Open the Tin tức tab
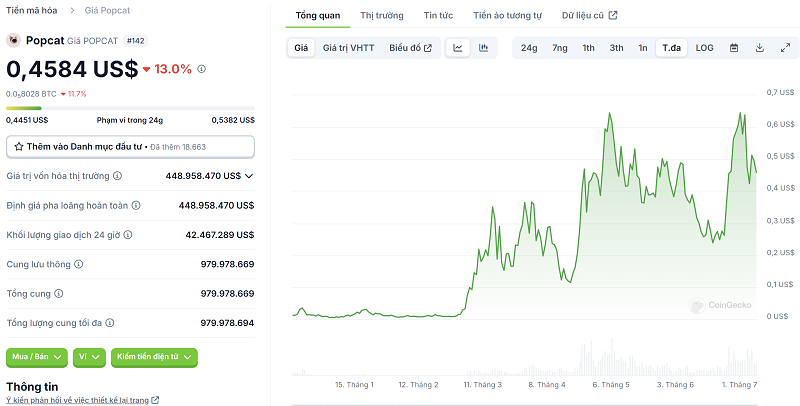 coord(438,16)
